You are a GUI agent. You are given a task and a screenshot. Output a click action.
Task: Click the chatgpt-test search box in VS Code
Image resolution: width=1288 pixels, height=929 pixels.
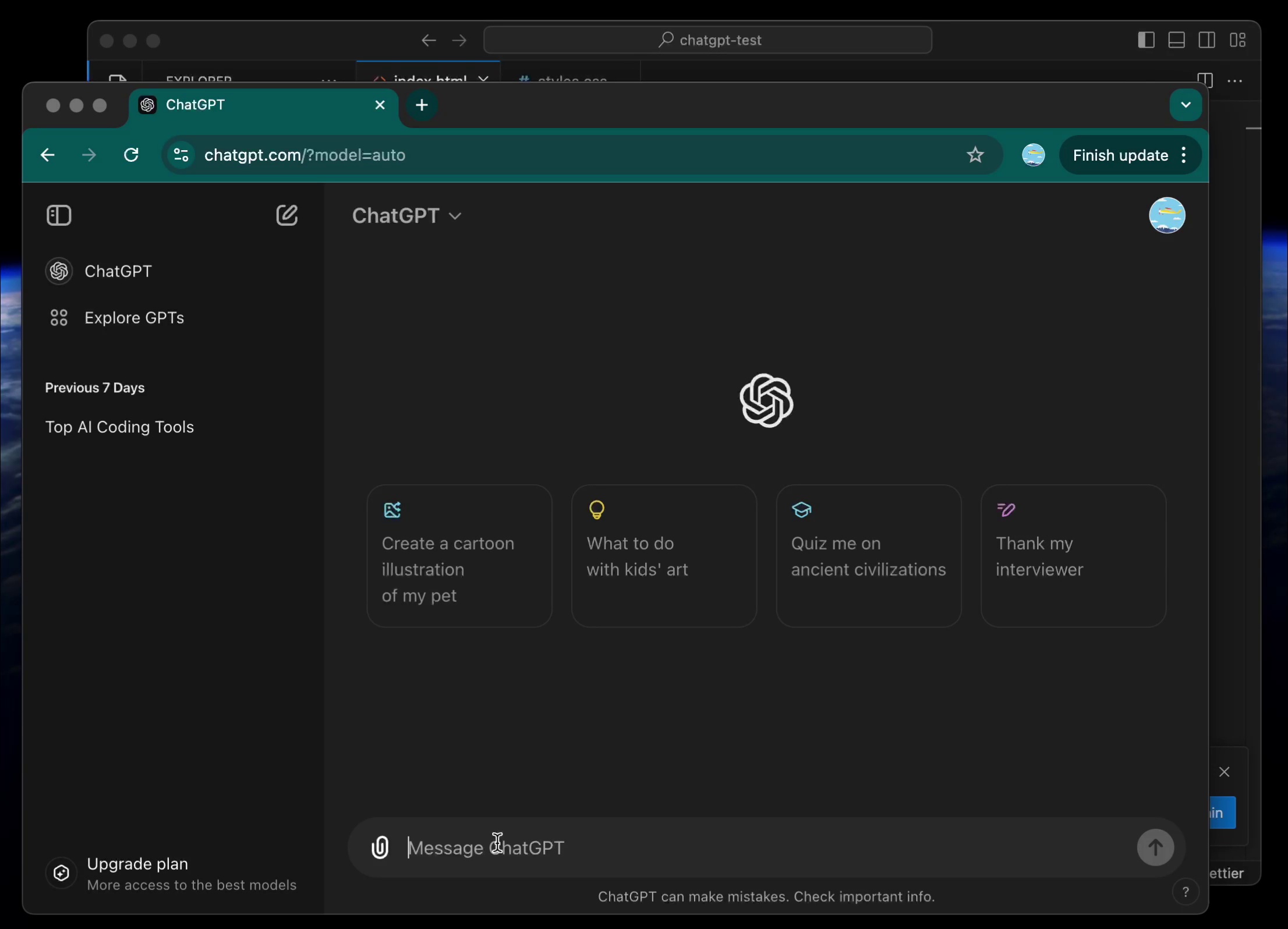point(707,40)
